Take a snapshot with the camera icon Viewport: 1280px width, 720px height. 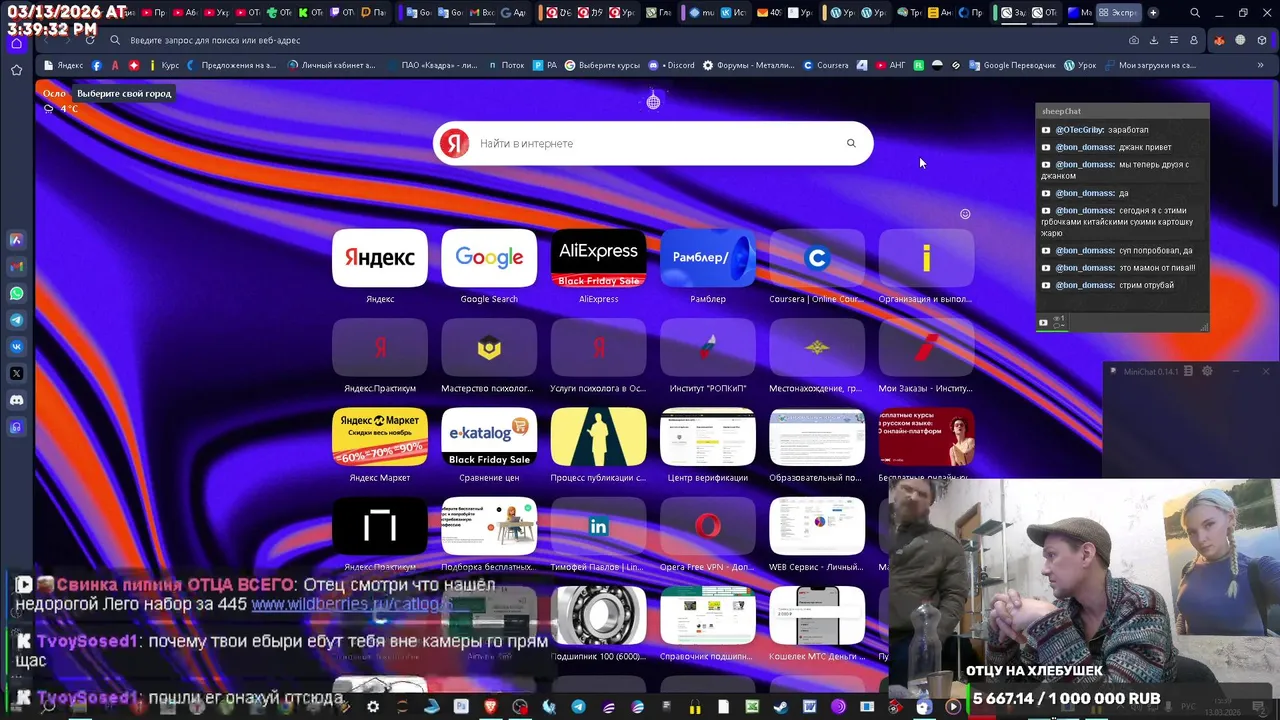[x=1133, y=40]
